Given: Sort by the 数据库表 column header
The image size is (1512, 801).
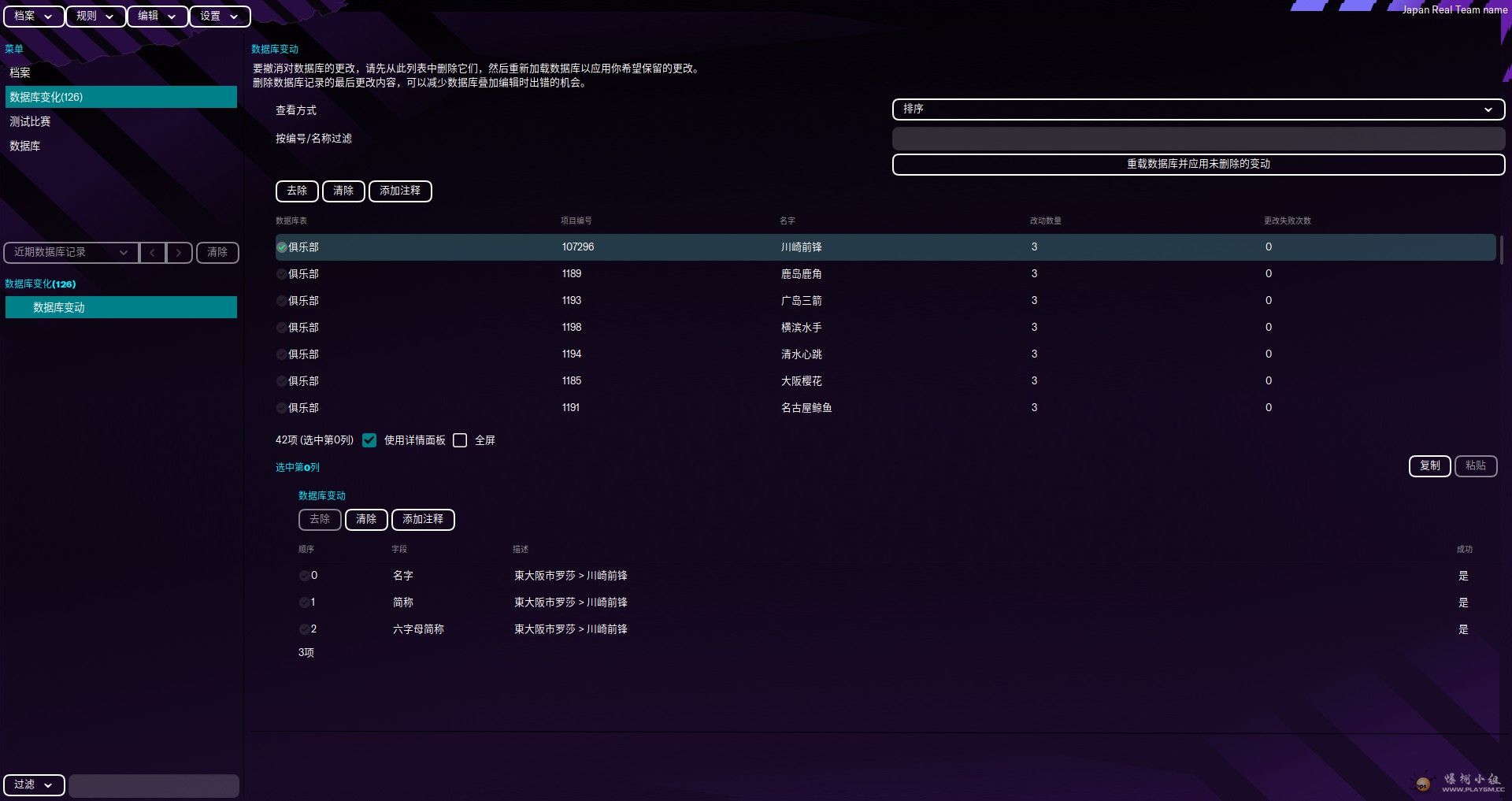Looking at the screenshot, I should click(291, 221).
